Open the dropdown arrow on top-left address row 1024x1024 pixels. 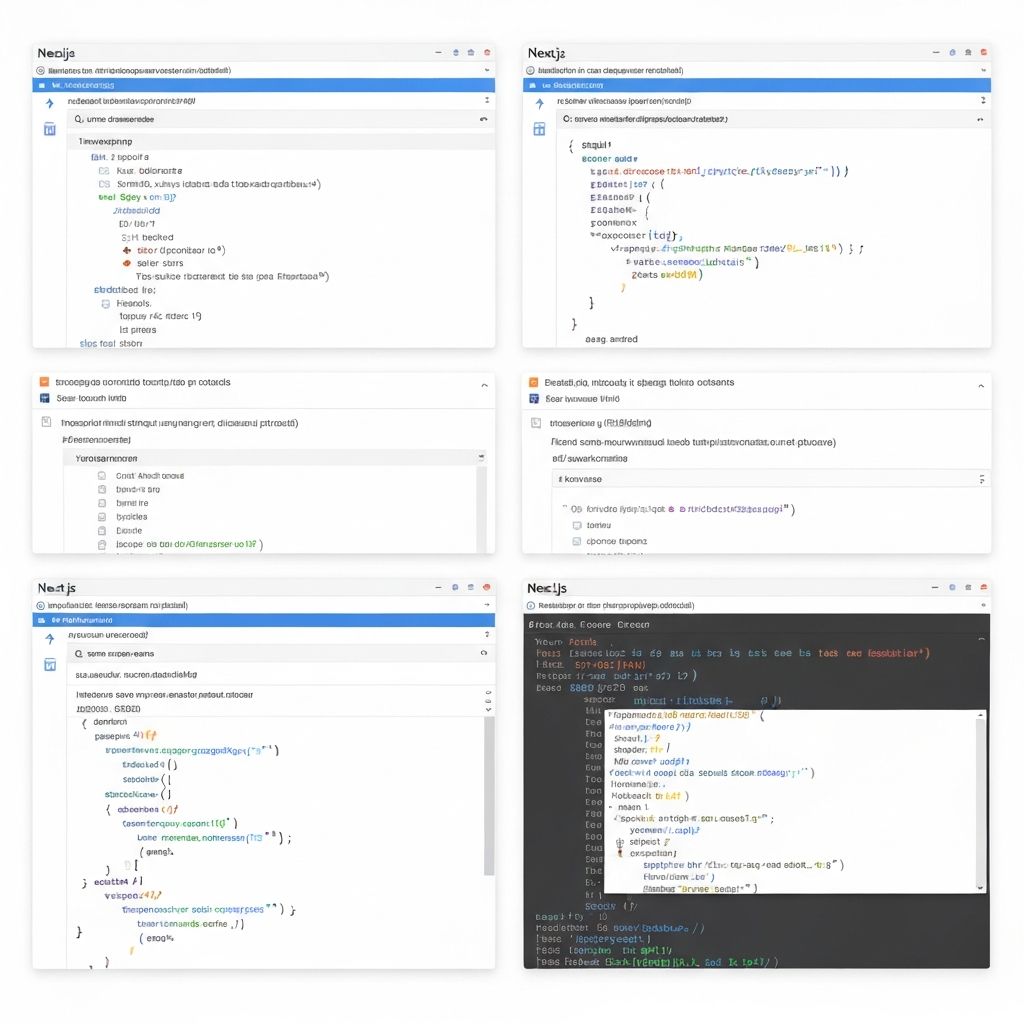pos(487,72)
